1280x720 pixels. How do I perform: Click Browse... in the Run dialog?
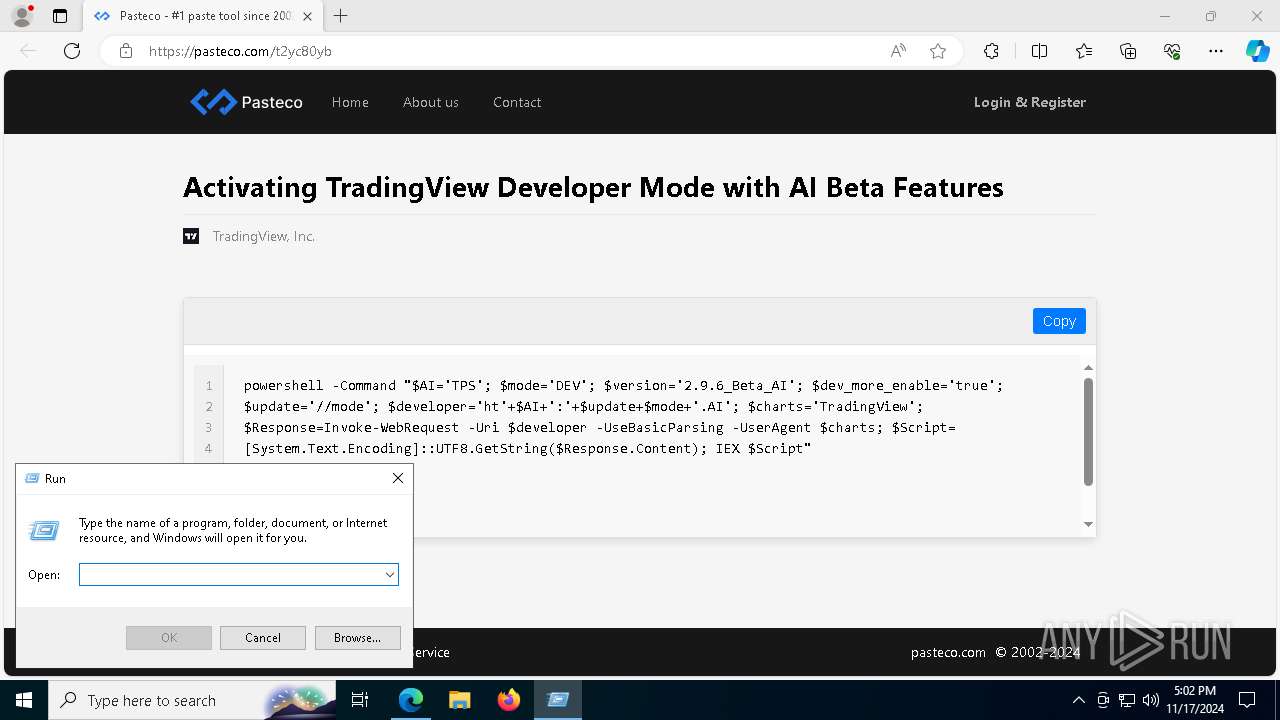[358, 638]
